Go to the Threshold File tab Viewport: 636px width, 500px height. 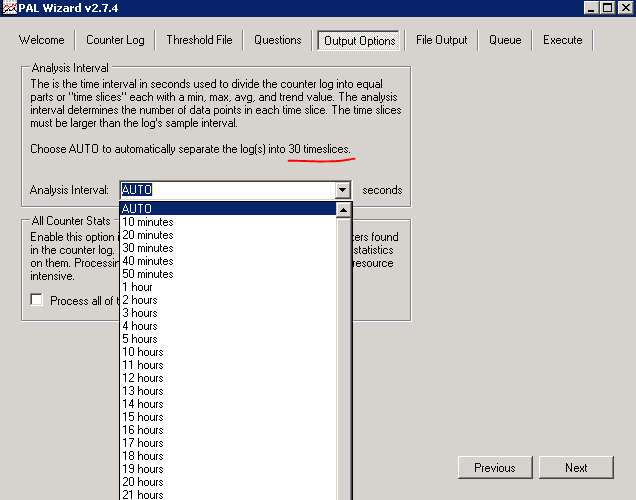click(199, 40)
